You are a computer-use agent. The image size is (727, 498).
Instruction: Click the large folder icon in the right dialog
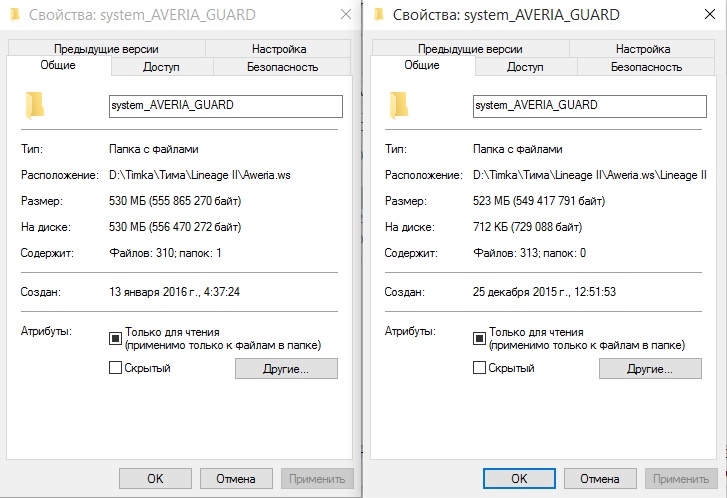point(399,105)
